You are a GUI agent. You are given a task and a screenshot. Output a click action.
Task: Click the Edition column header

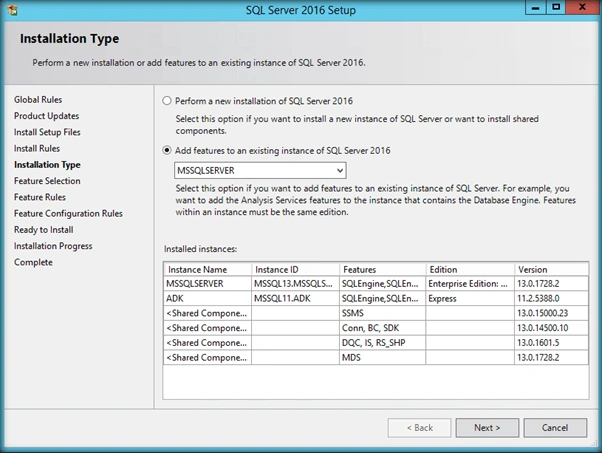(470, 269)
